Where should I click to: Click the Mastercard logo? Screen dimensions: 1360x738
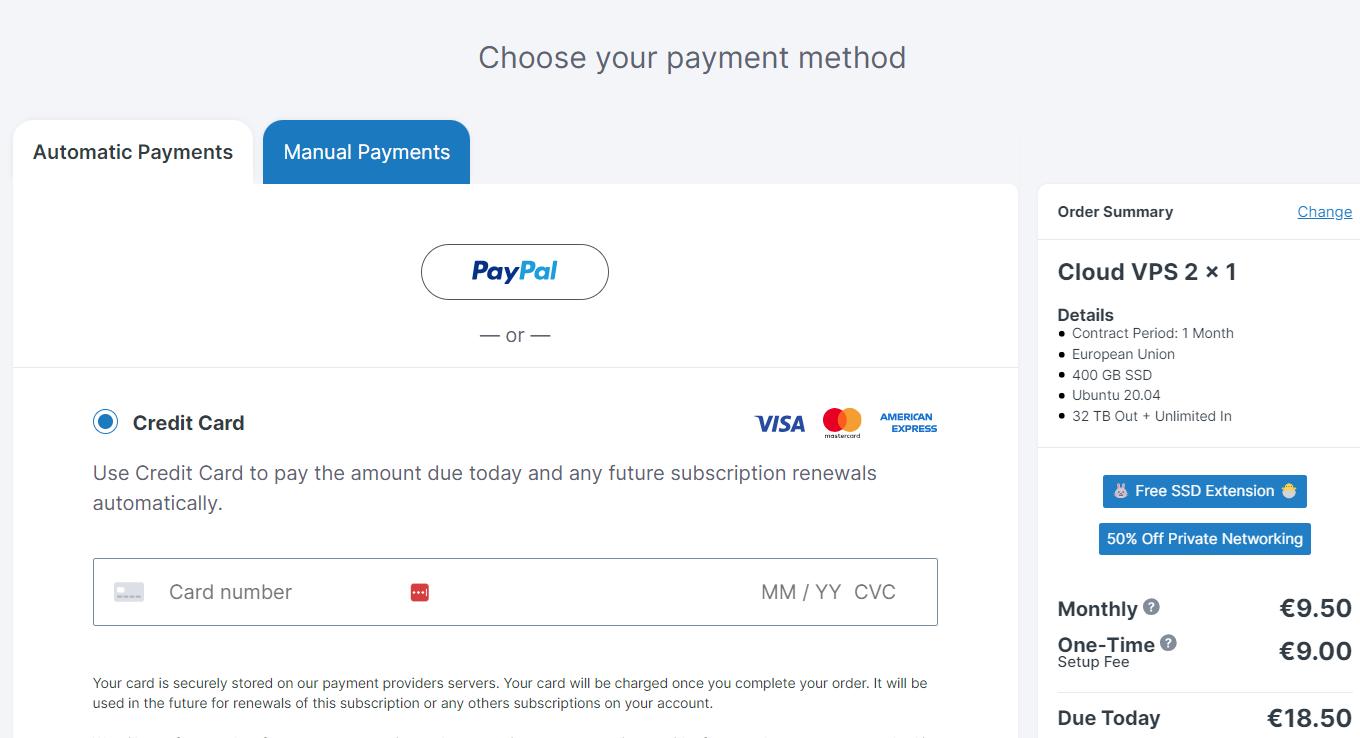(x=842, y=423)
